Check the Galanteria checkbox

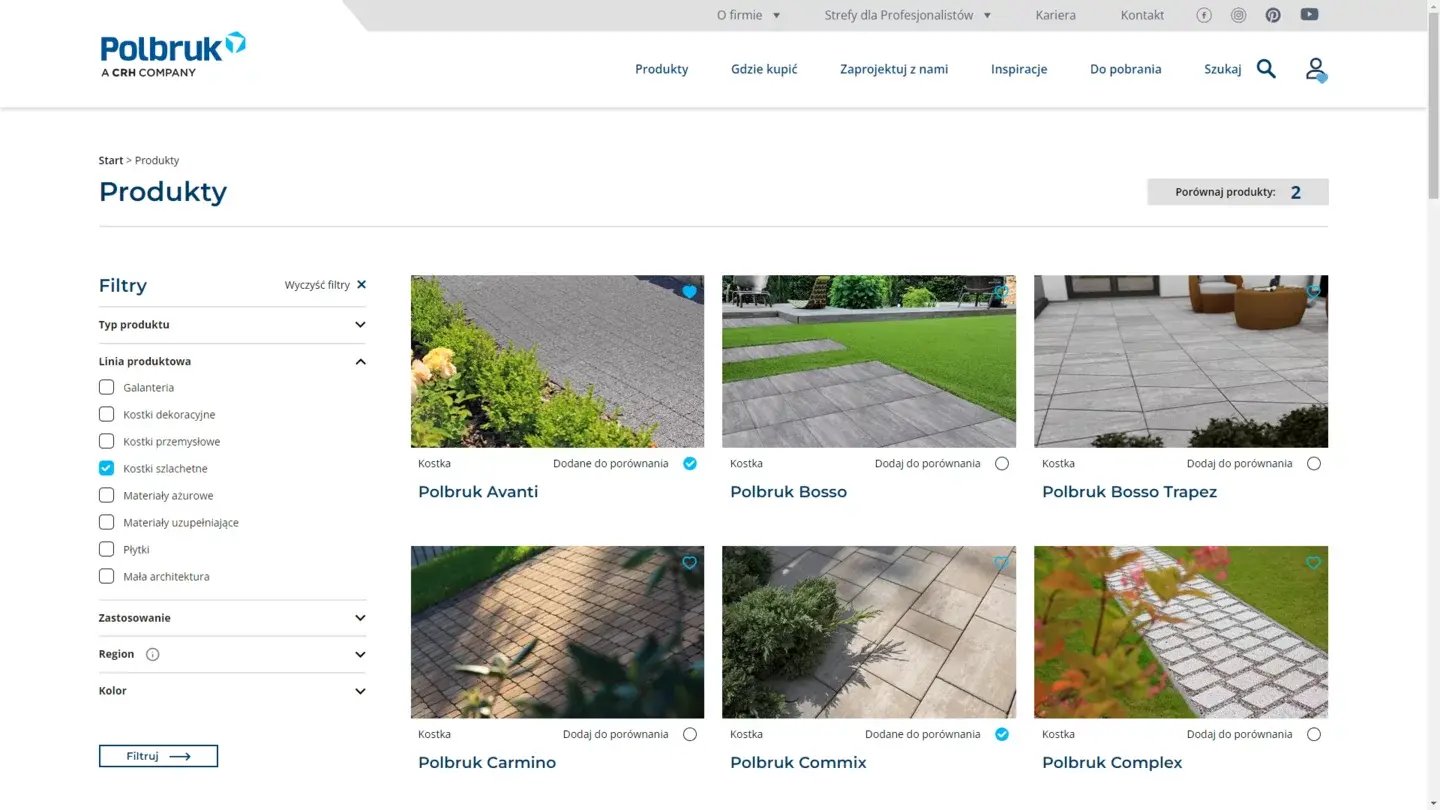(107, 388)
